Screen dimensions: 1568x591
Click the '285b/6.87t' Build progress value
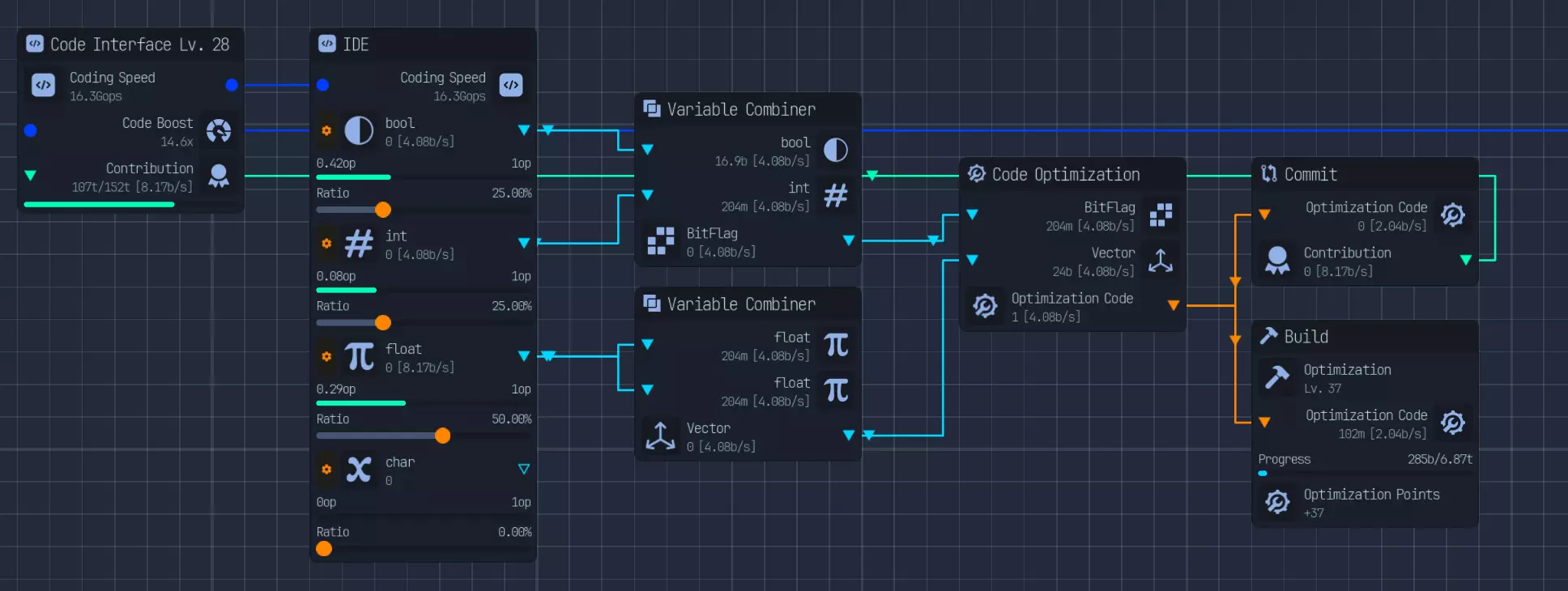click(1440, 459)
